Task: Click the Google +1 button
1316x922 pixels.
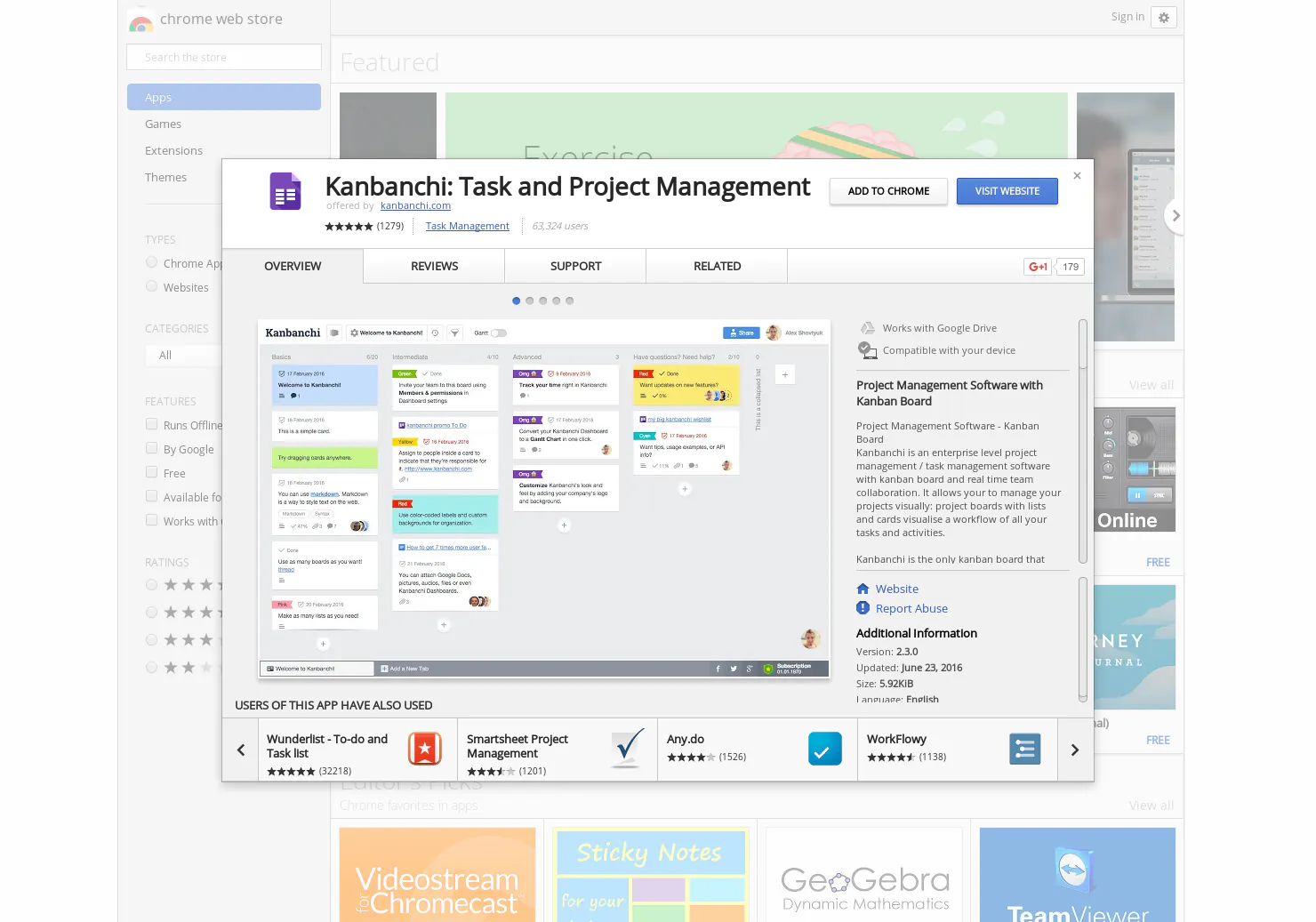Action: point(1038,267)
